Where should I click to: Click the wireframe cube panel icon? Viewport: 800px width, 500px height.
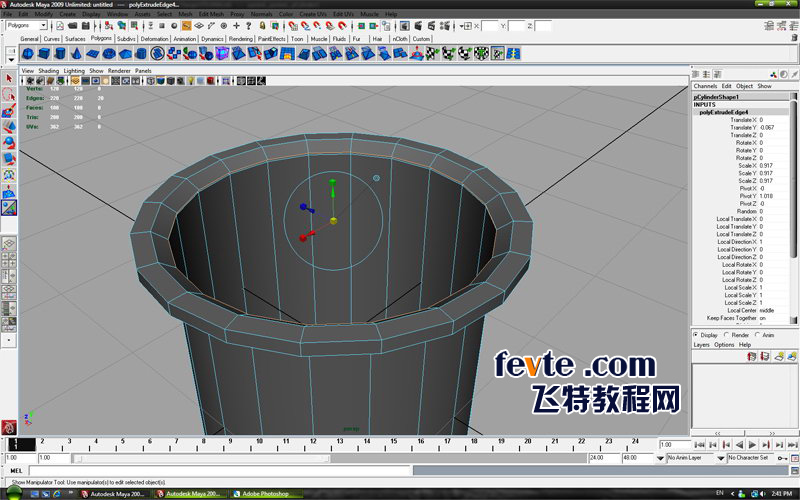(x=151, y=81)
